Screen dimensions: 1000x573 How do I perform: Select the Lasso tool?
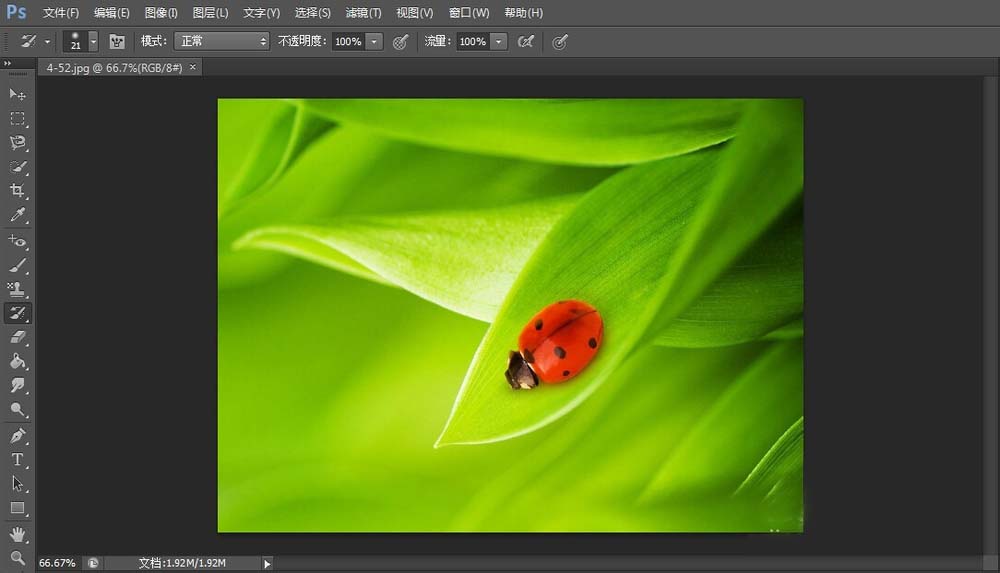pyautogui.click(x=17, y=142)
